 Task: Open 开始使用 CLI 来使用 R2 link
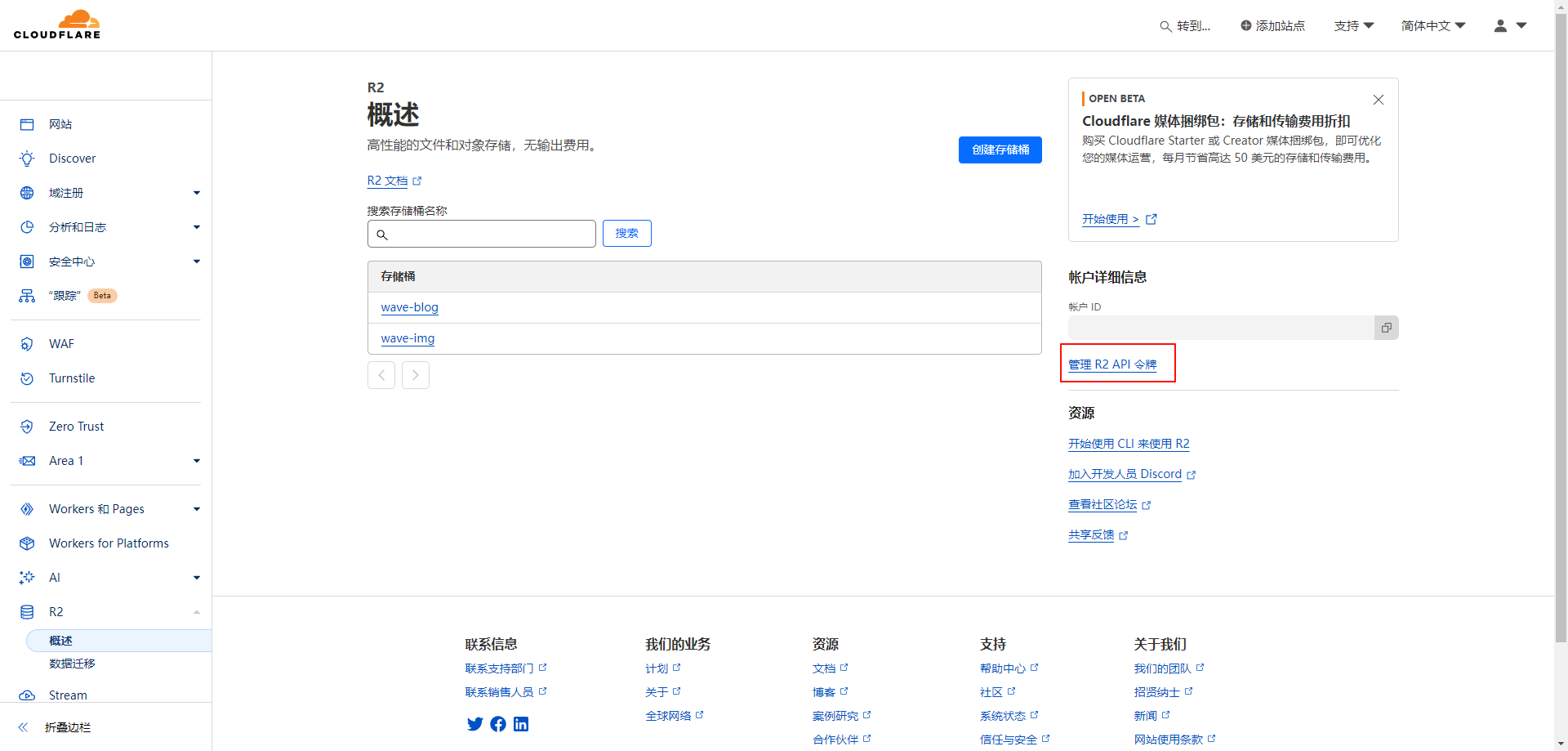(1129, 444)
